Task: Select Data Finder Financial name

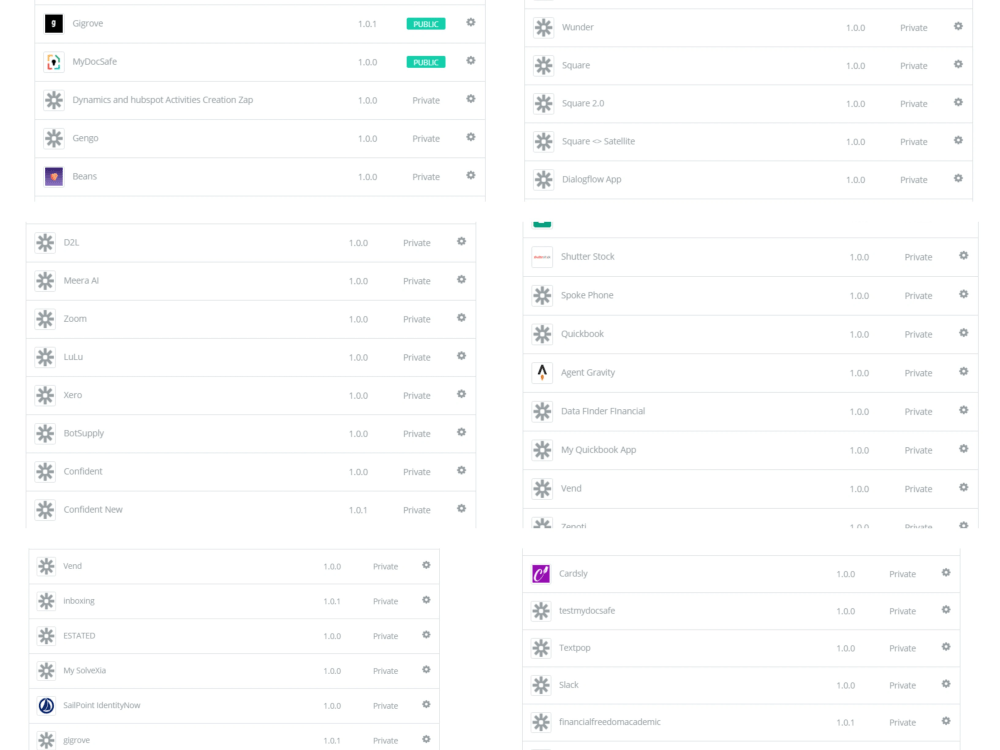Action: click(x=603, y=411)
